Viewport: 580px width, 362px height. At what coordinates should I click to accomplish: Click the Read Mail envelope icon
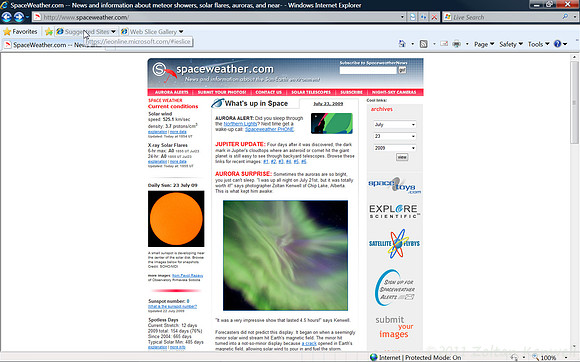pos(444,44)
